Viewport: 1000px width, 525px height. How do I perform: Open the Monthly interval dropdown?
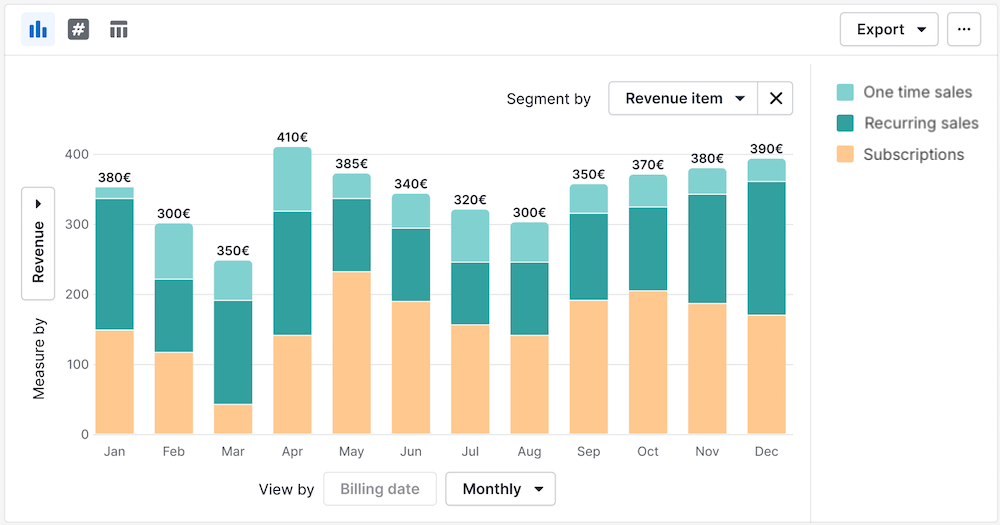click(500, 489)
